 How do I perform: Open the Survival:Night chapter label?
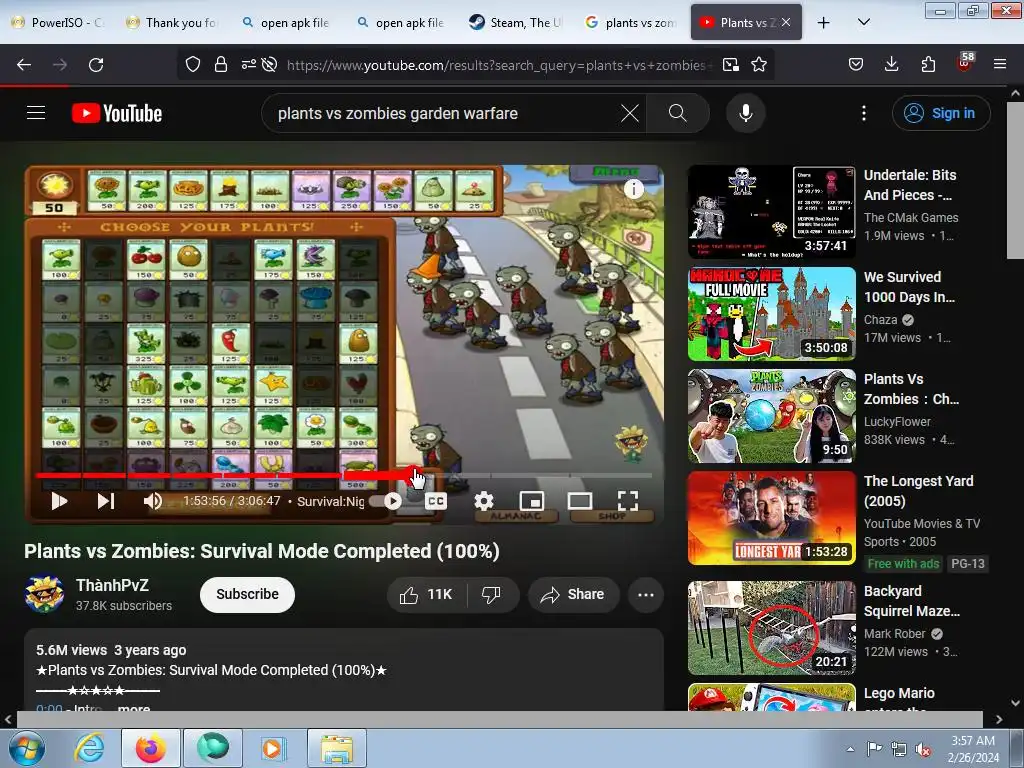pos(330,501)
